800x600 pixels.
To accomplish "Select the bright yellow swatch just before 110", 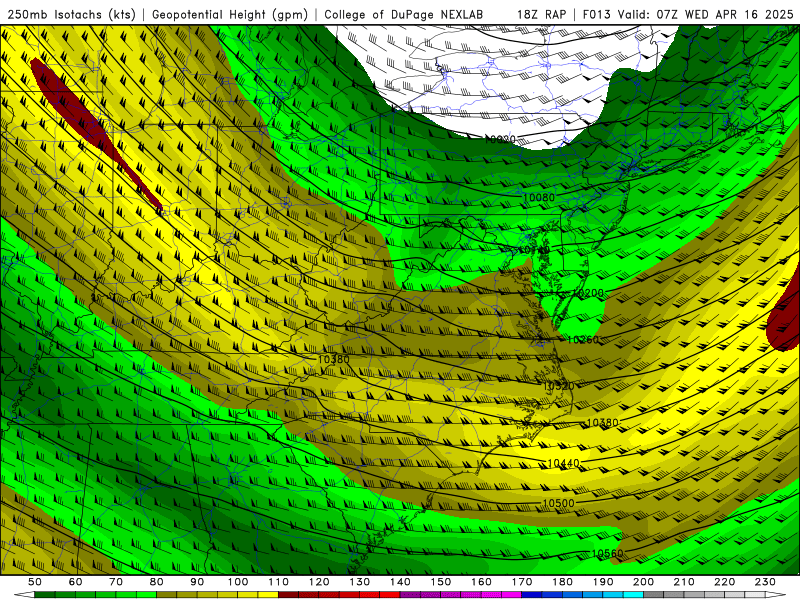I will pos(268,595).
